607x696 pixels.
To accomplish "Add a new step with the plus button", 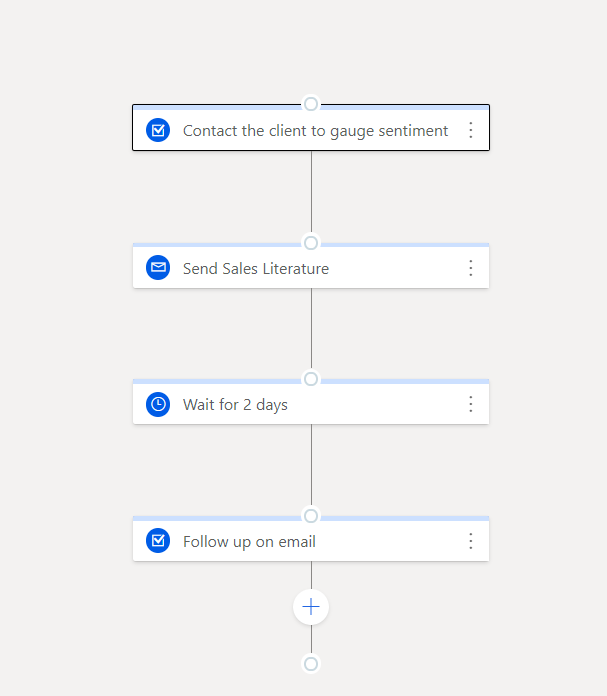I will tap(311, 607).
